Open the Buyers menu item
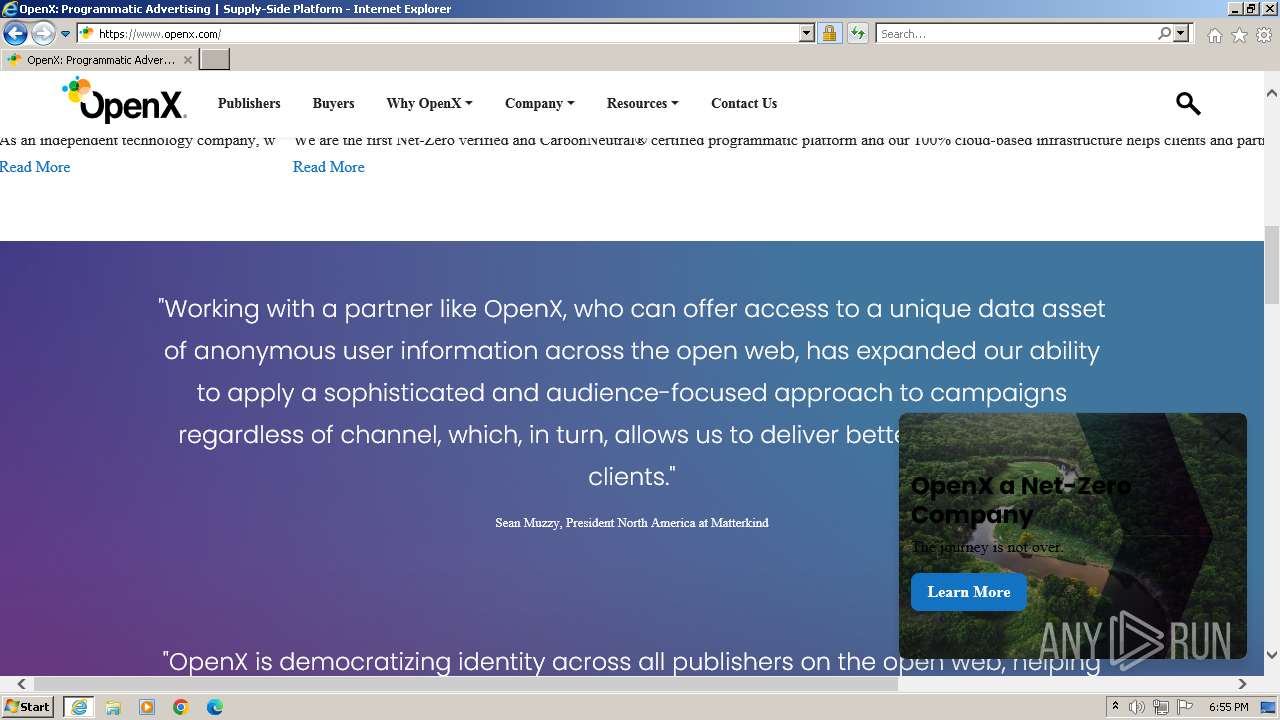Image resolution: width=1280 pixels, height=720 pixels. 333,103
